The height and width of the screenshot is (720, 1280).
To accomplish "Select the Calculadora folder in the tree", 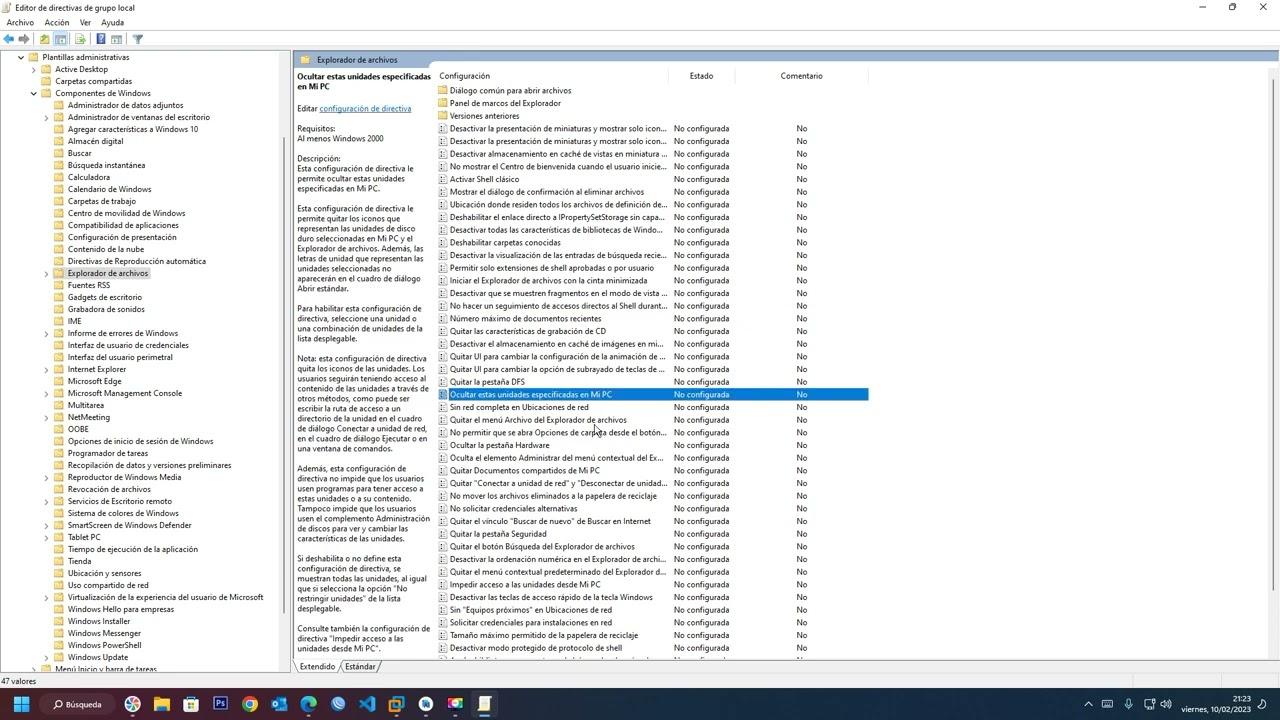I will click(x=89, y=177).
